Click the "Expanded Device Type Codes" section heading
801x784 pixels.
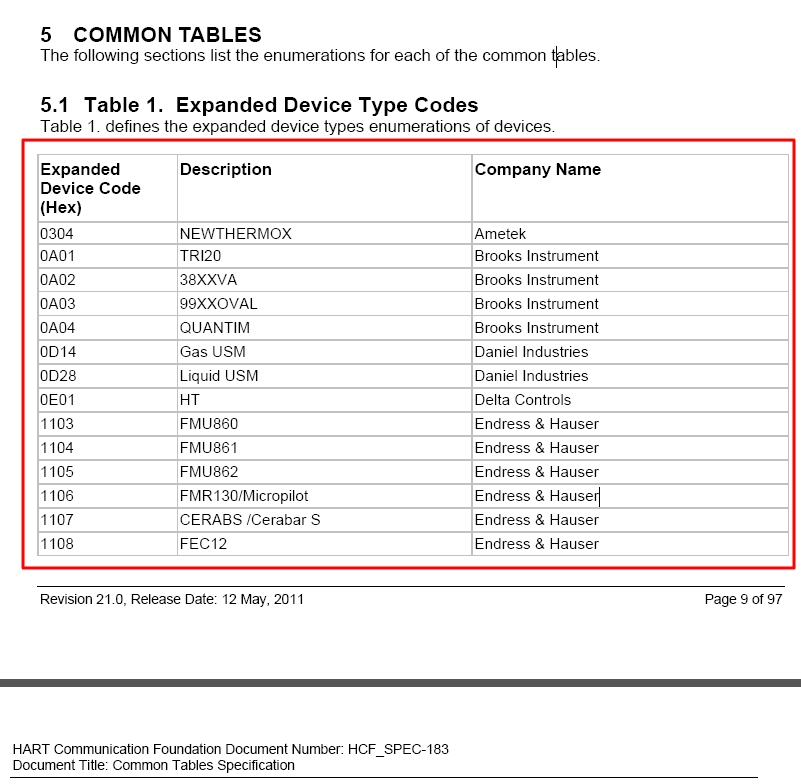(x=260, y=105)
